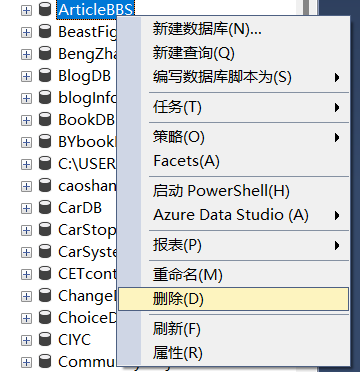Click the ArticleBBS database cylinder icon
Screen dimensions: 360x372
coord(45,10)
